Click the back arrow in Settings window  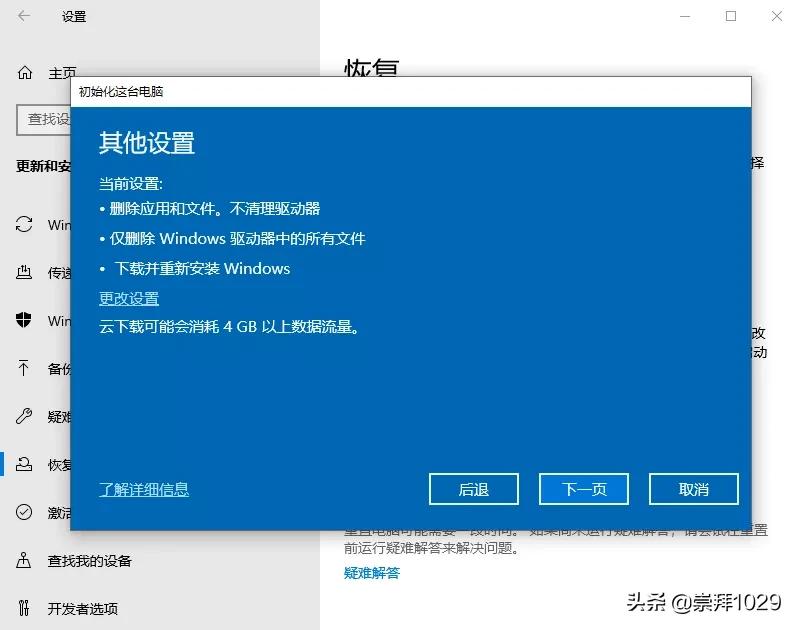pos(24,16)
